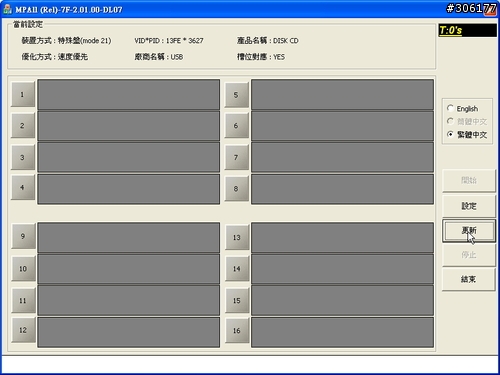This screenshot has width=500, height=375.
Task: Click port button 12
Action: click(x=23, y=330)
